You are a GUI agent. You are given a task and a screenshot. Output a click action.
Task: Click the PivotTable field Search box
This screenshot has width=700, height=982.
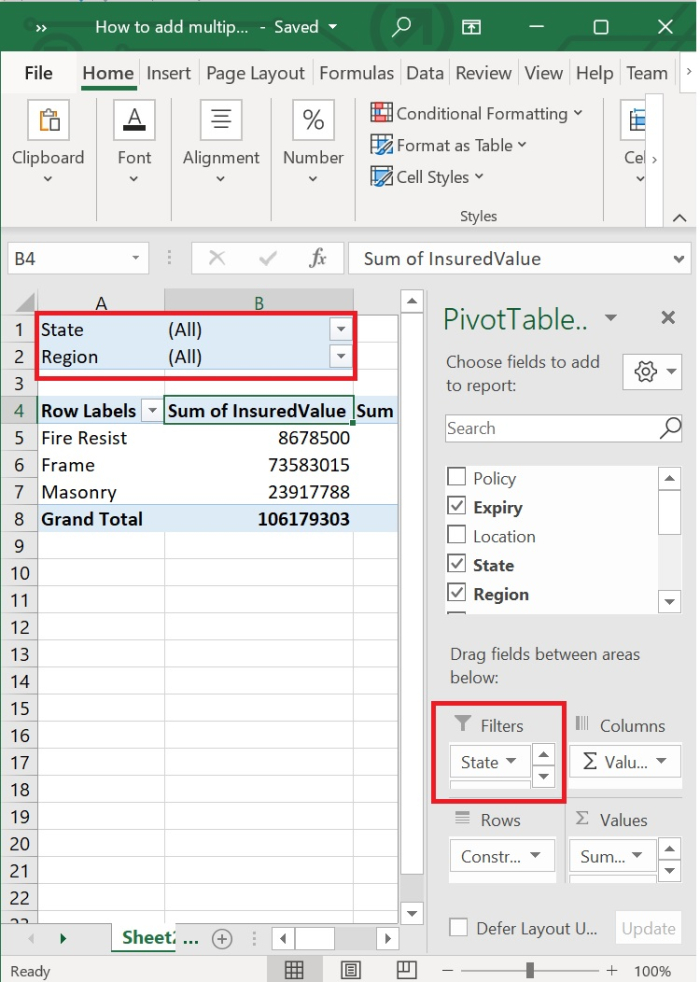pyautogui.click(x=552, y=428)
